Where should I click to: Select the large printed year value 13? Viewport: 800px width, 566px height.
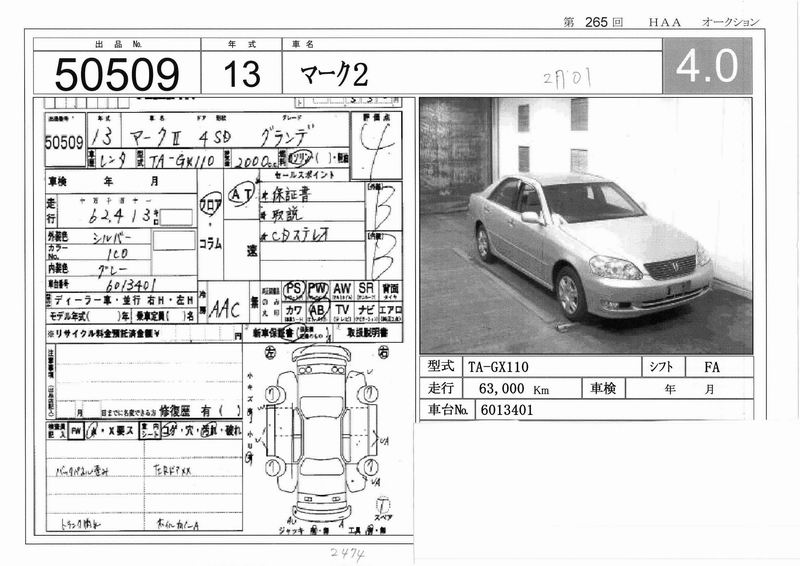click(x=242, y=73)
